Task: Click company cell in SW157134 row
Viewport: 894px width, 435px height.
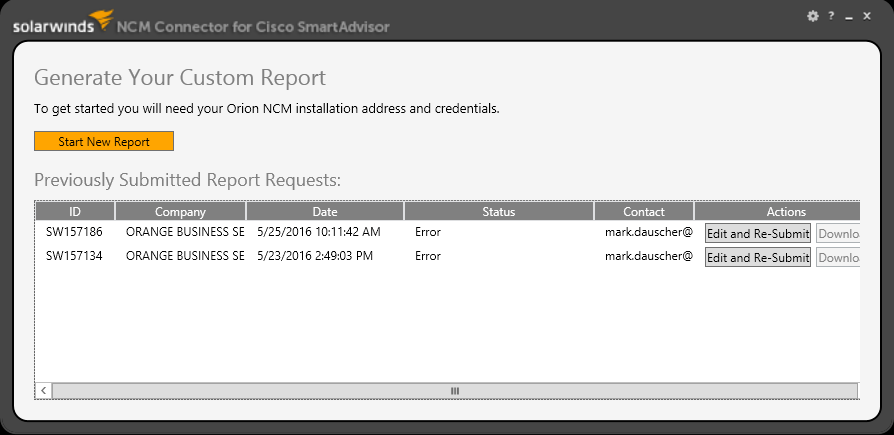Action: [185, 256]
